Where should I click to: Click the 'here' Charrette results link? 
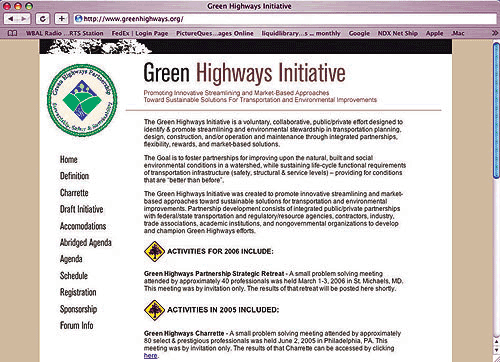click(x=150, y=356)
